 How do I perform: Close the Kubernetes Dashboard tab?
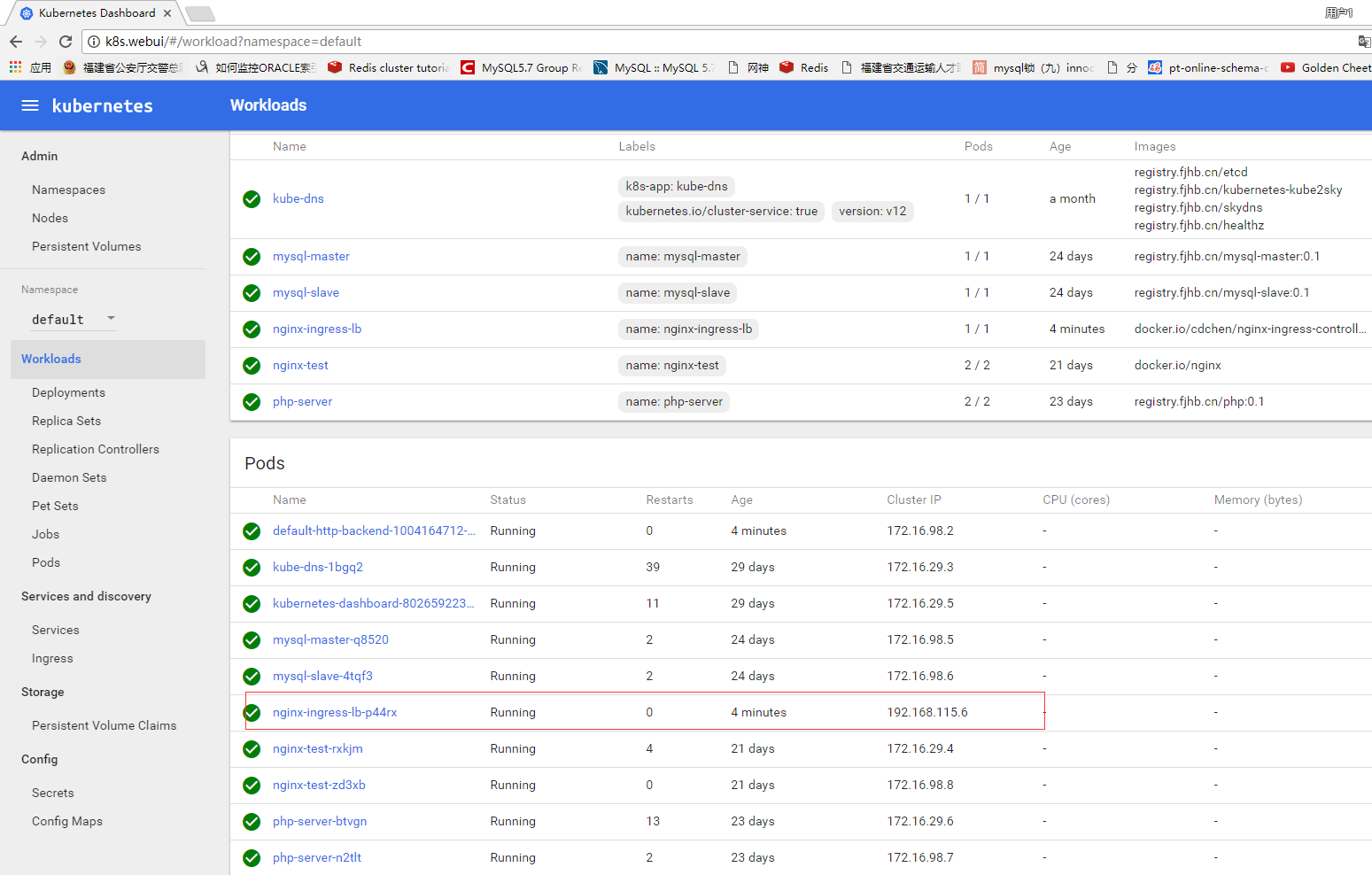tap(167, 13)
